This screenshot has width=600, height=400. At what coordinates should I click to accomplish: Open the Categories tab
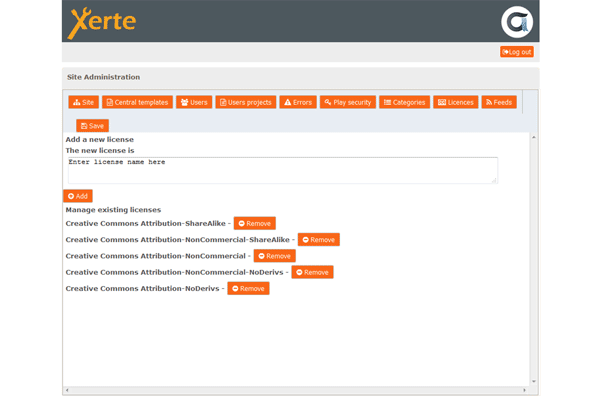click(405, 102)
